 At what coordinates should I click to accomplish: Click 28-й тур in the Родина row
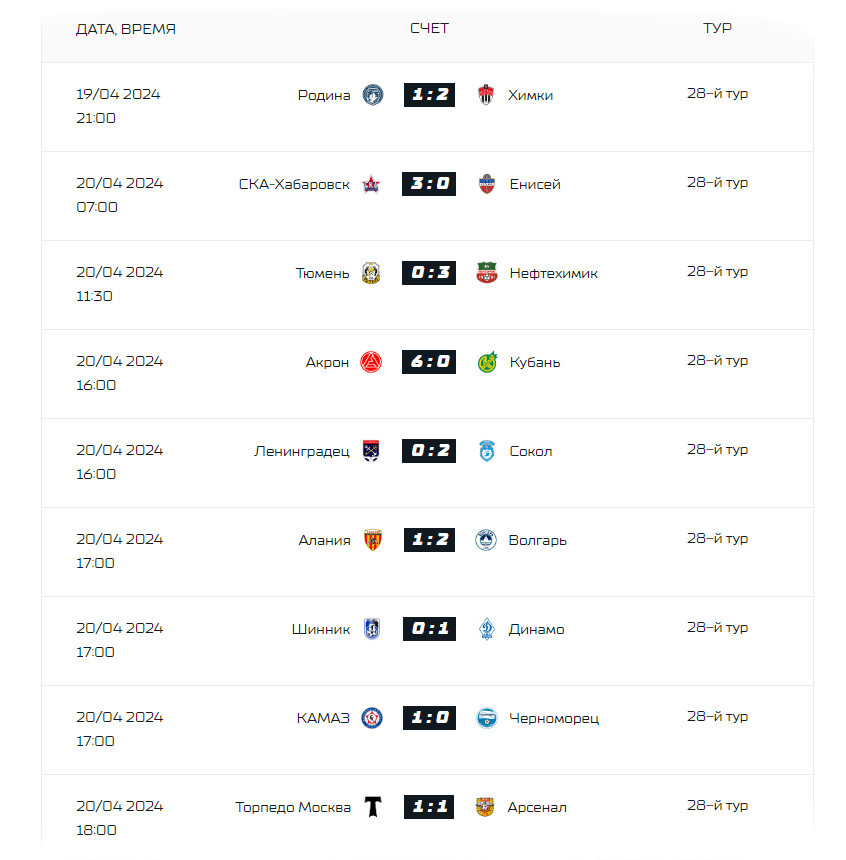718,94
